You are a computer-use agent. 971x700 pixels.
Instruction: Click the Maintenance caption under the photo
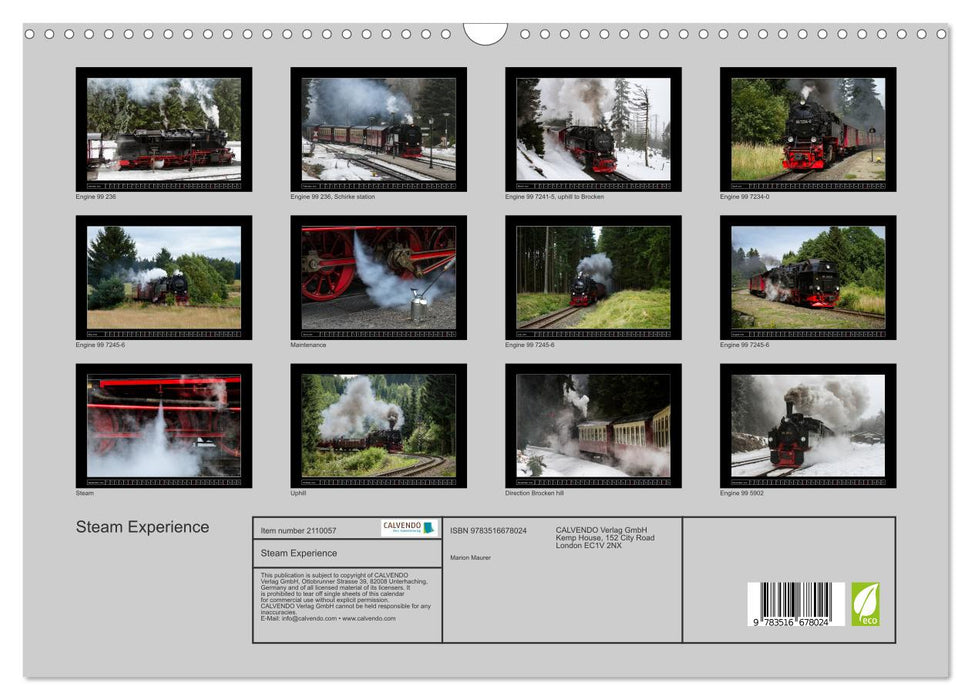[308, 345]
